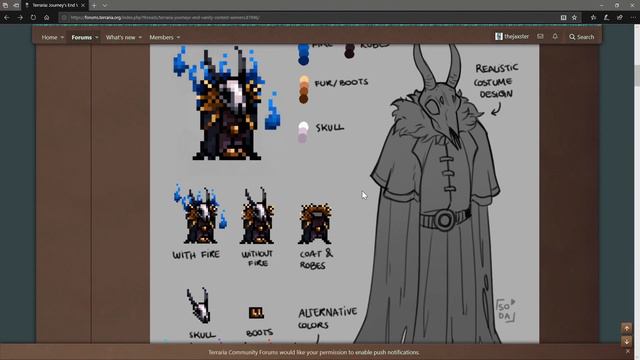This screenshot has width=640, height=360.
Task: Click the With Fire sprite variant
Action: click(x=200, y=214)
